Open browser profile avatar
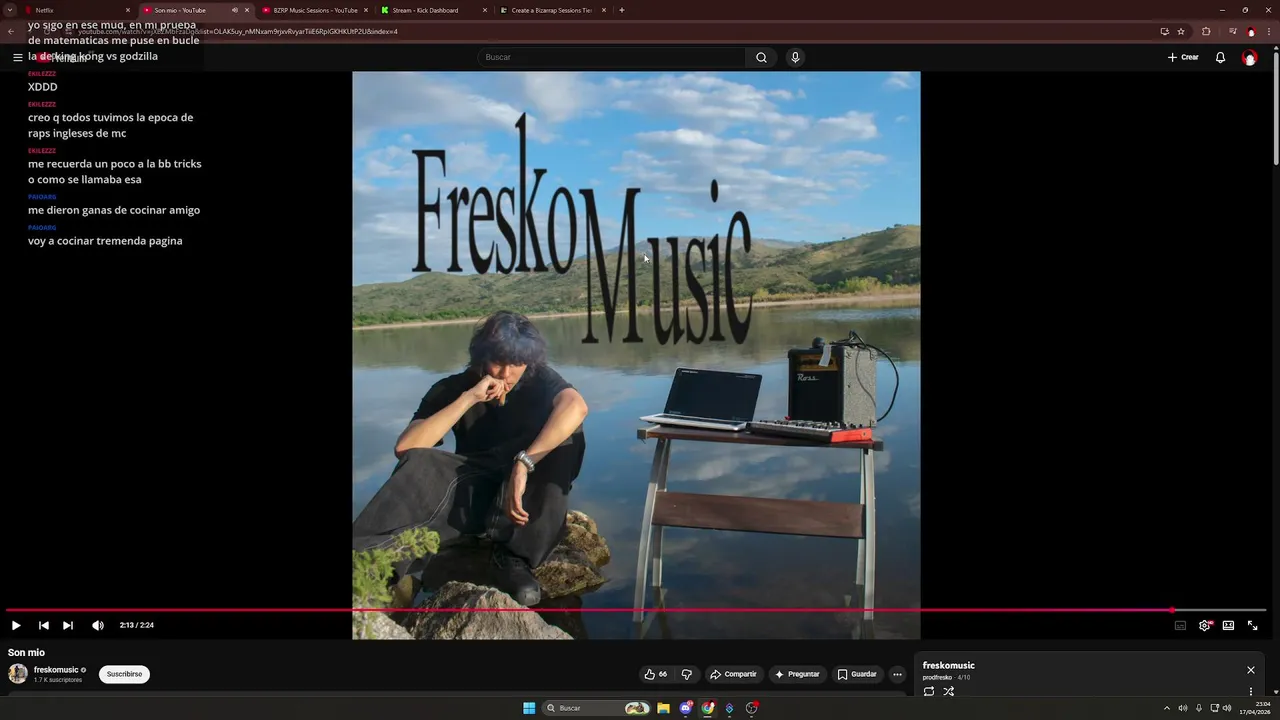Screen dimensions: 1280x720 (1251, 31)
